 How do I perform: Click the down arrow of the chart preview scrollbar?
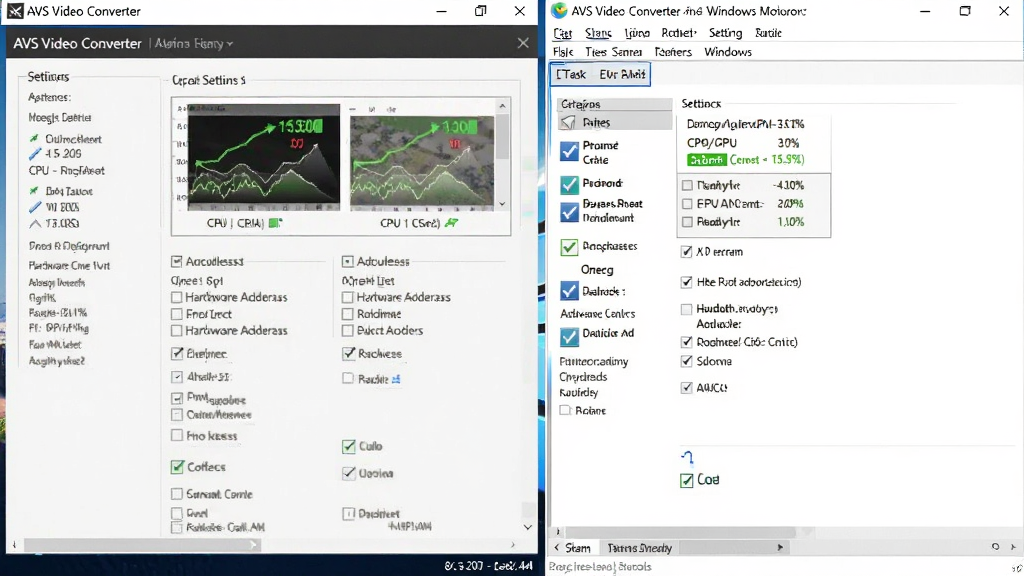502,204
